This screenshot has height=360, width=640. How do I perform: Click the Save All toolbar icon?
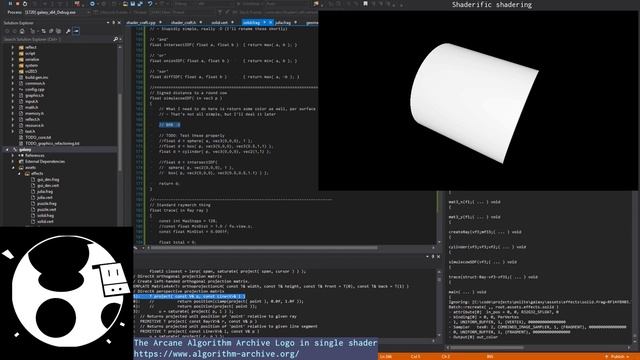click(140, 4)
